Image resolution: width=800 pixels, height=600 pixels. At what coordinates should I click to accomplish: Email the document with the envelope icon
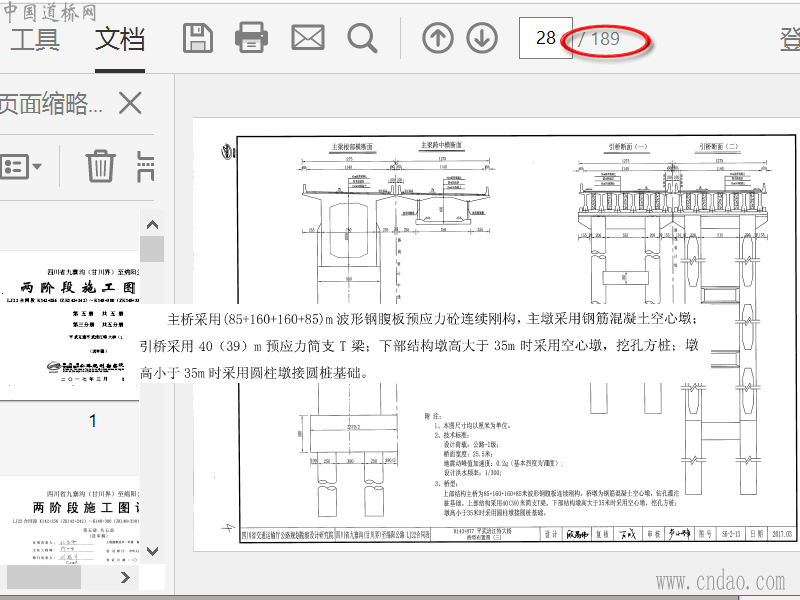pos(308,38)
